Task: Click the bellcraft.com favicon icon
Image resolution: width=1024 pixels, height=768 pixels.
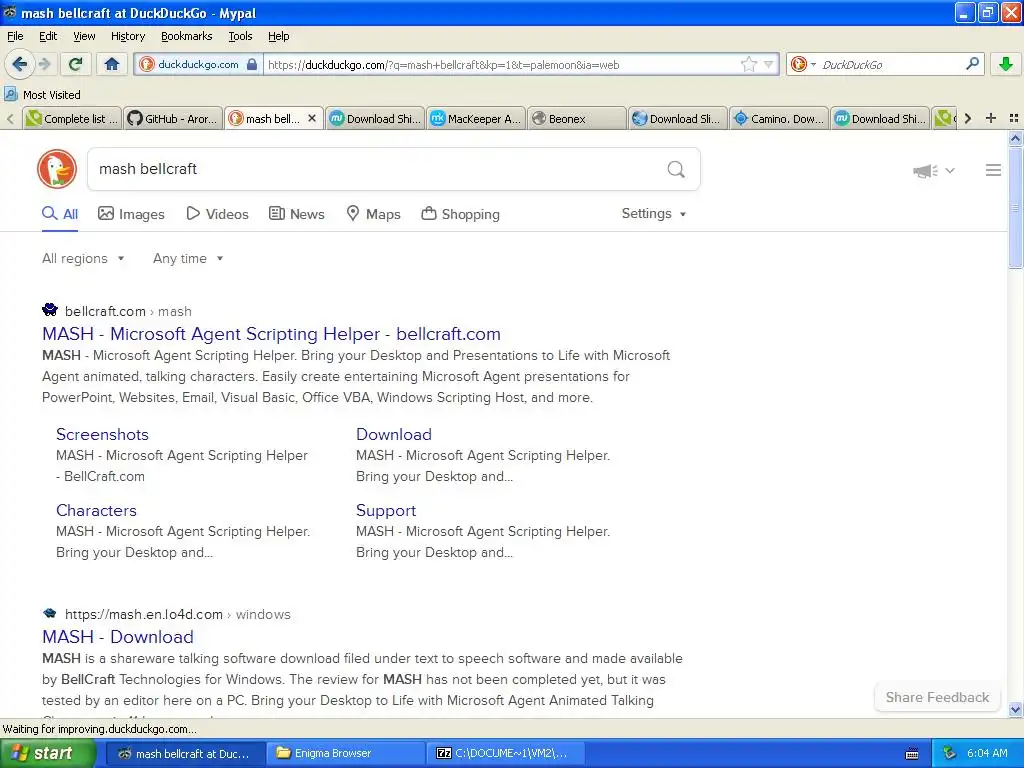Action: [50, 310]
